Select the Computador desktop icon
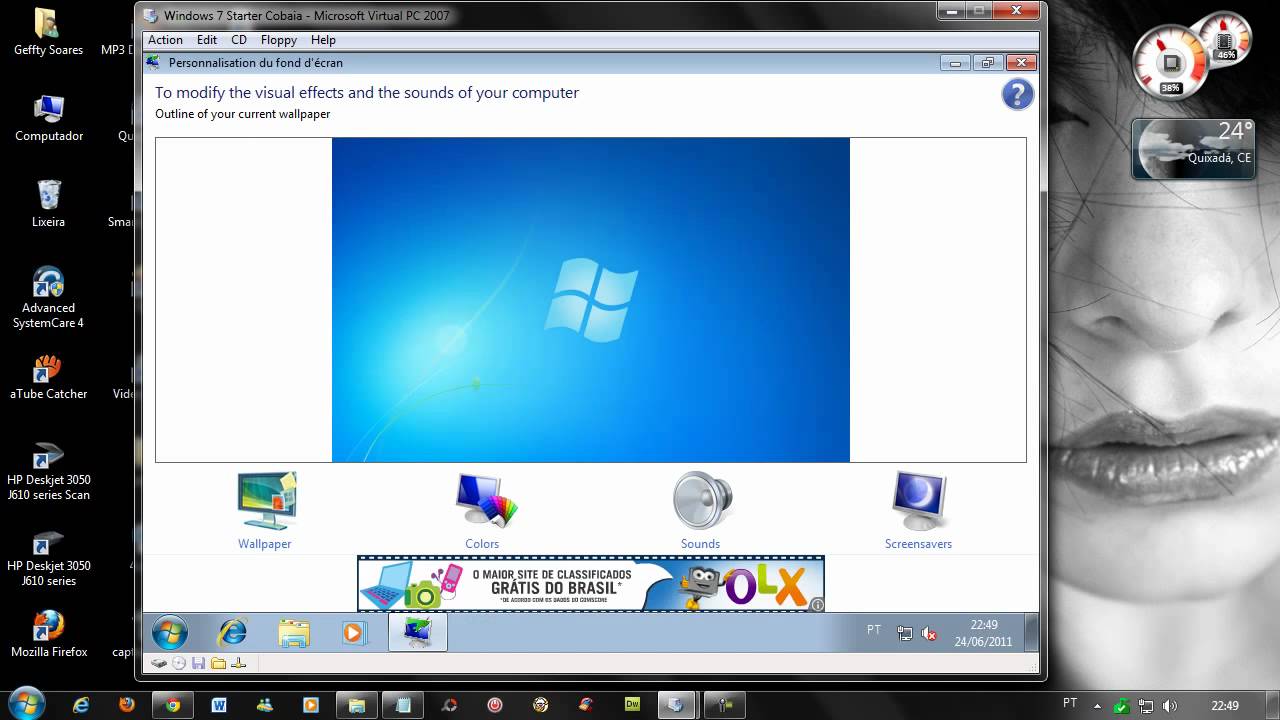This screenshot has height=720, width=1280. (48, 118)
